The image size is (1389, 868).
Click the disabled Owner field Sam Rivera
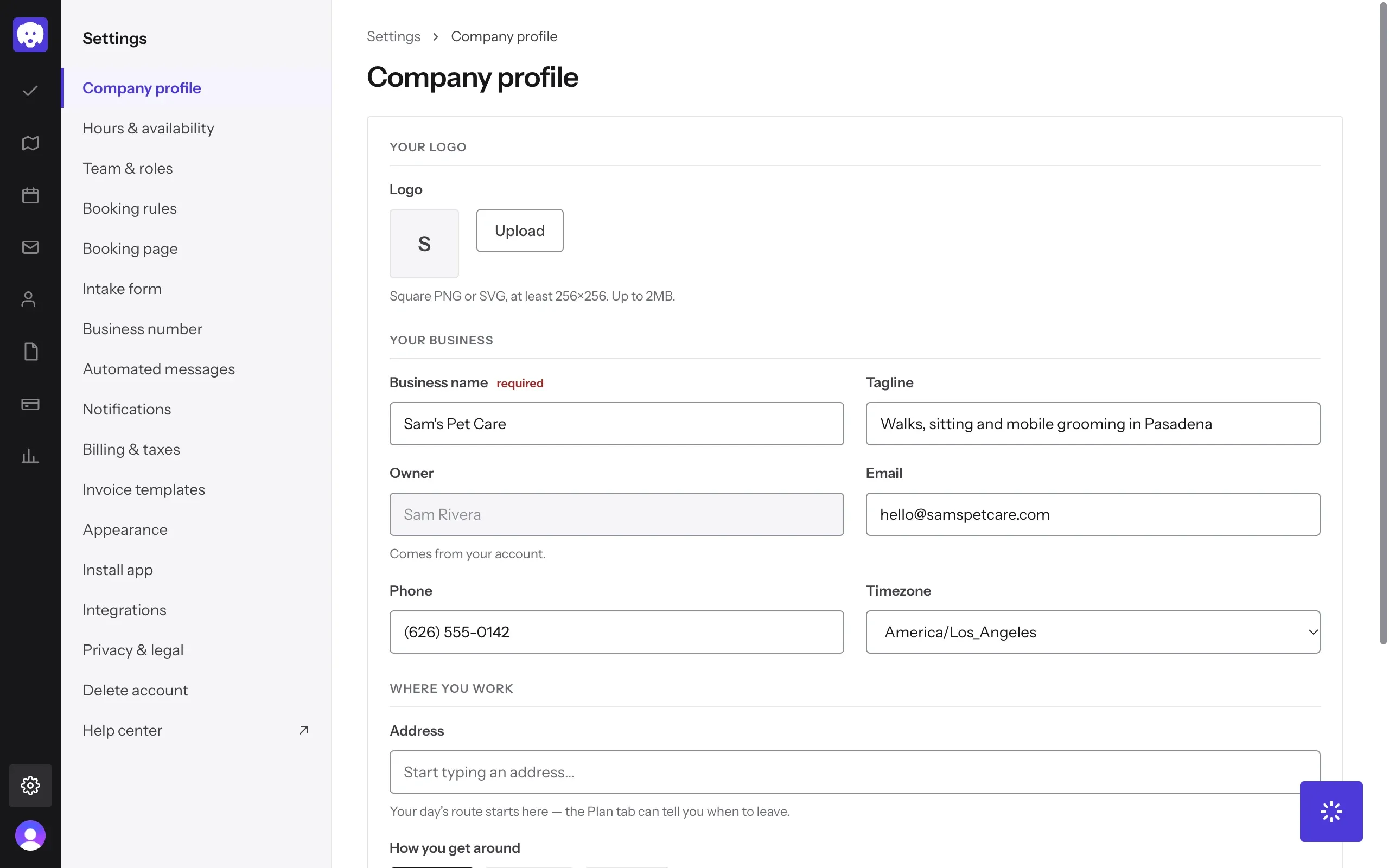pos(616,514)
